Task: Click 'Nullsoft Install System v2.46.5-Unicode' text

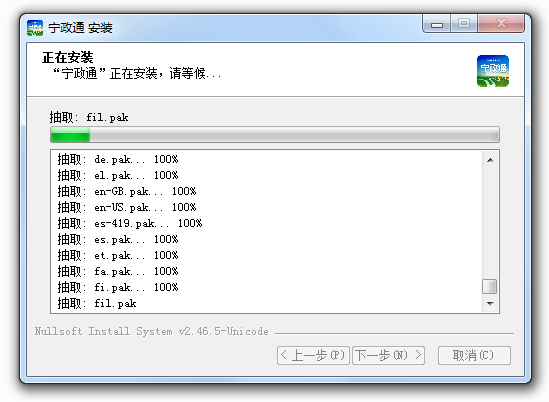Action: (x=152, y=331)
